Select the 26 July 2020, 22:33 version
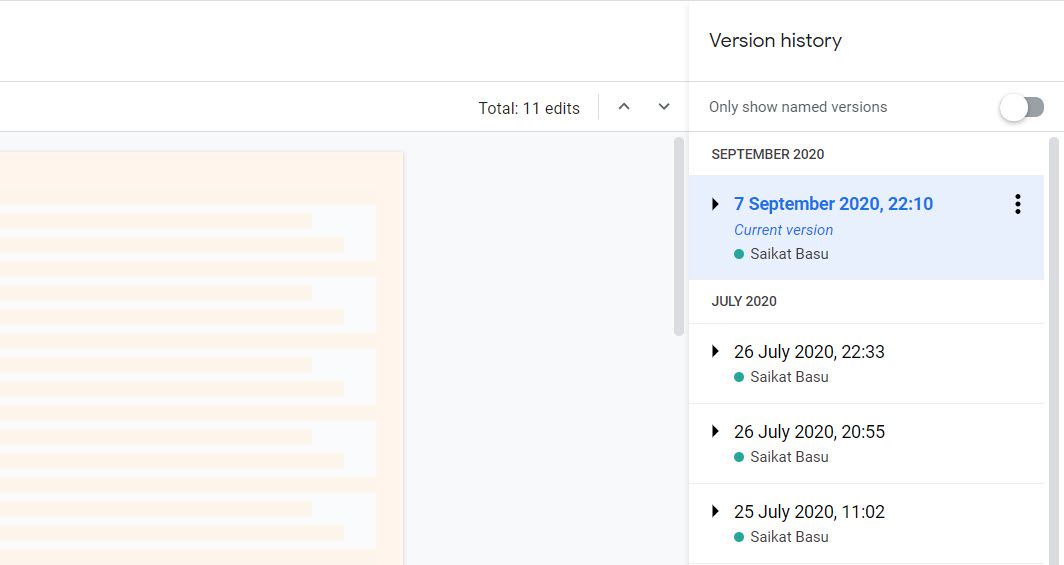The height and width of the screenshot is (565, 1064). tap(809, 352)
